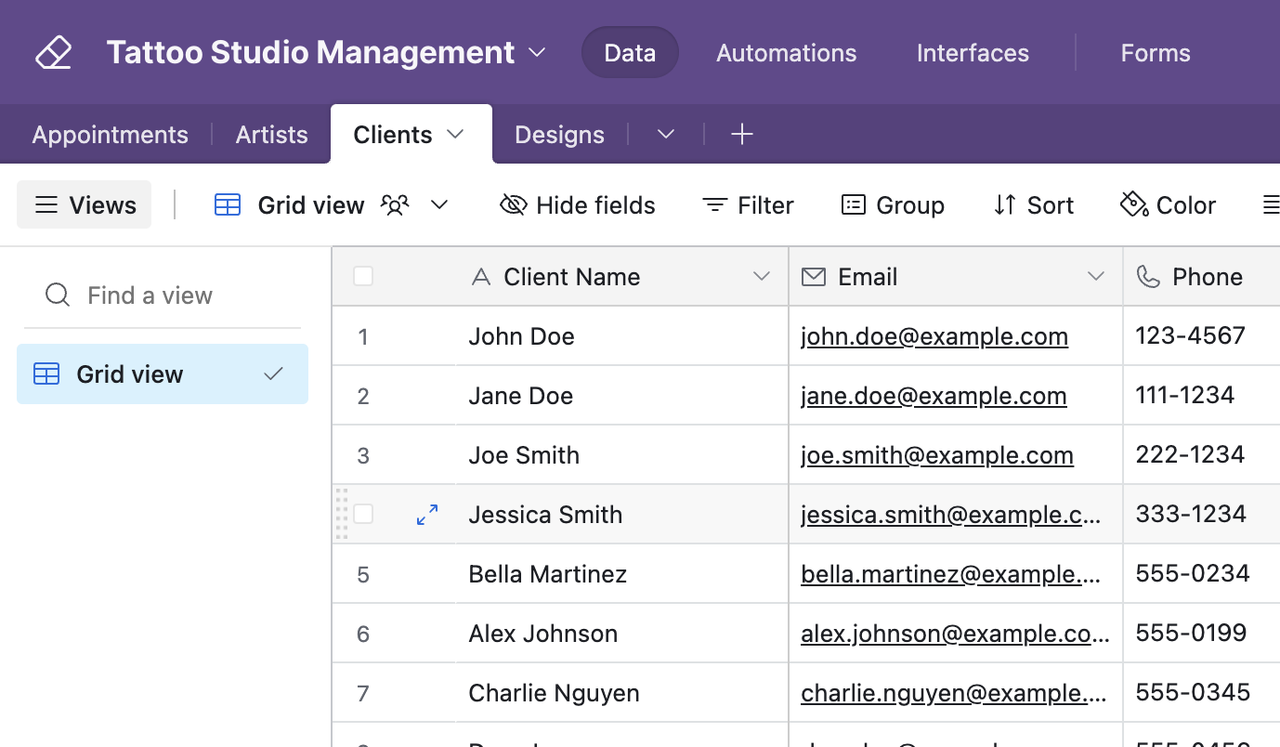Tick the Jessica Smith row checkbox
1280x747 pixels.
pyautogui.click(x=363, y=514)
